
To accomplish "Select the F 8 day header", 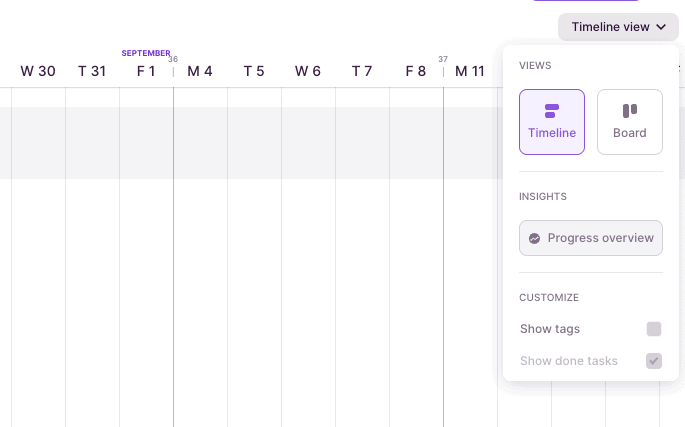I will [x=416, y=71].
